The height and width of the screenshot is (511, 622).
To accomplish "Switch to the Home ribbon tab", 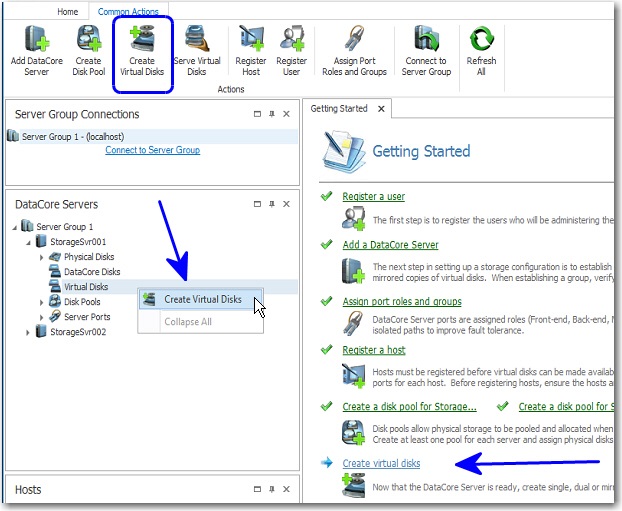I will (68, 12).
